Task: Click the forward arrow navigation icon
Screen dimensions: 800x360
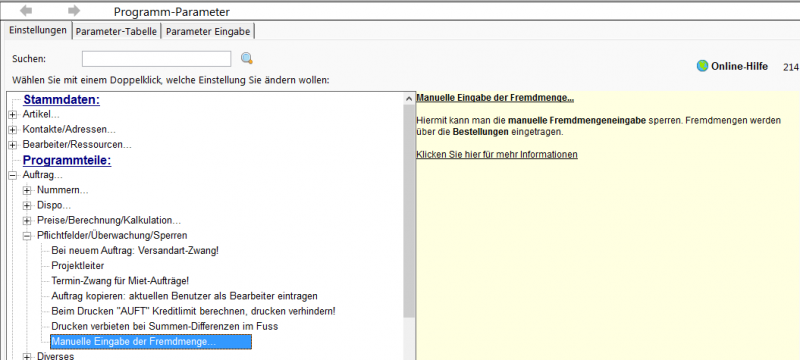Action: click(x=74, y=11)
